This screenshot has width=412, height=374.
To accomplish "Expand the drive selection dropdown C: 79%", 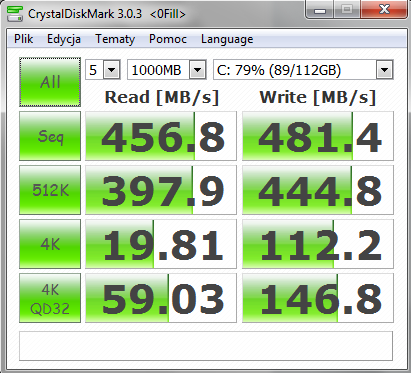I will click(385, 70).
